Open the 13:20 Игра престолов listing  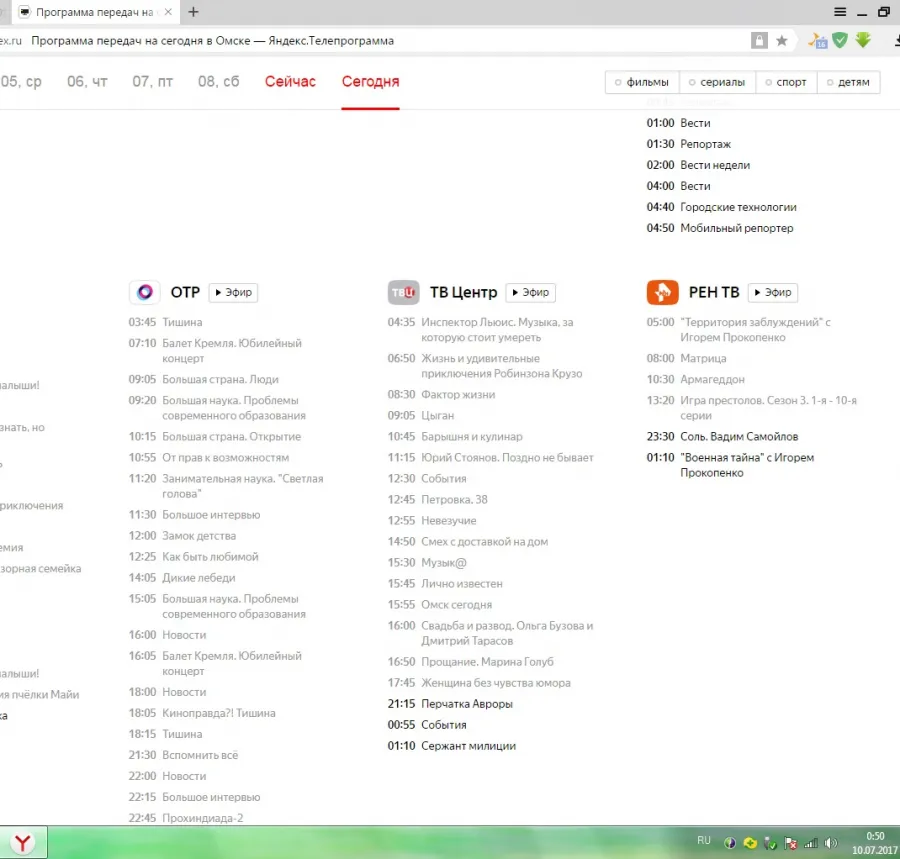(x=752, y=407)
